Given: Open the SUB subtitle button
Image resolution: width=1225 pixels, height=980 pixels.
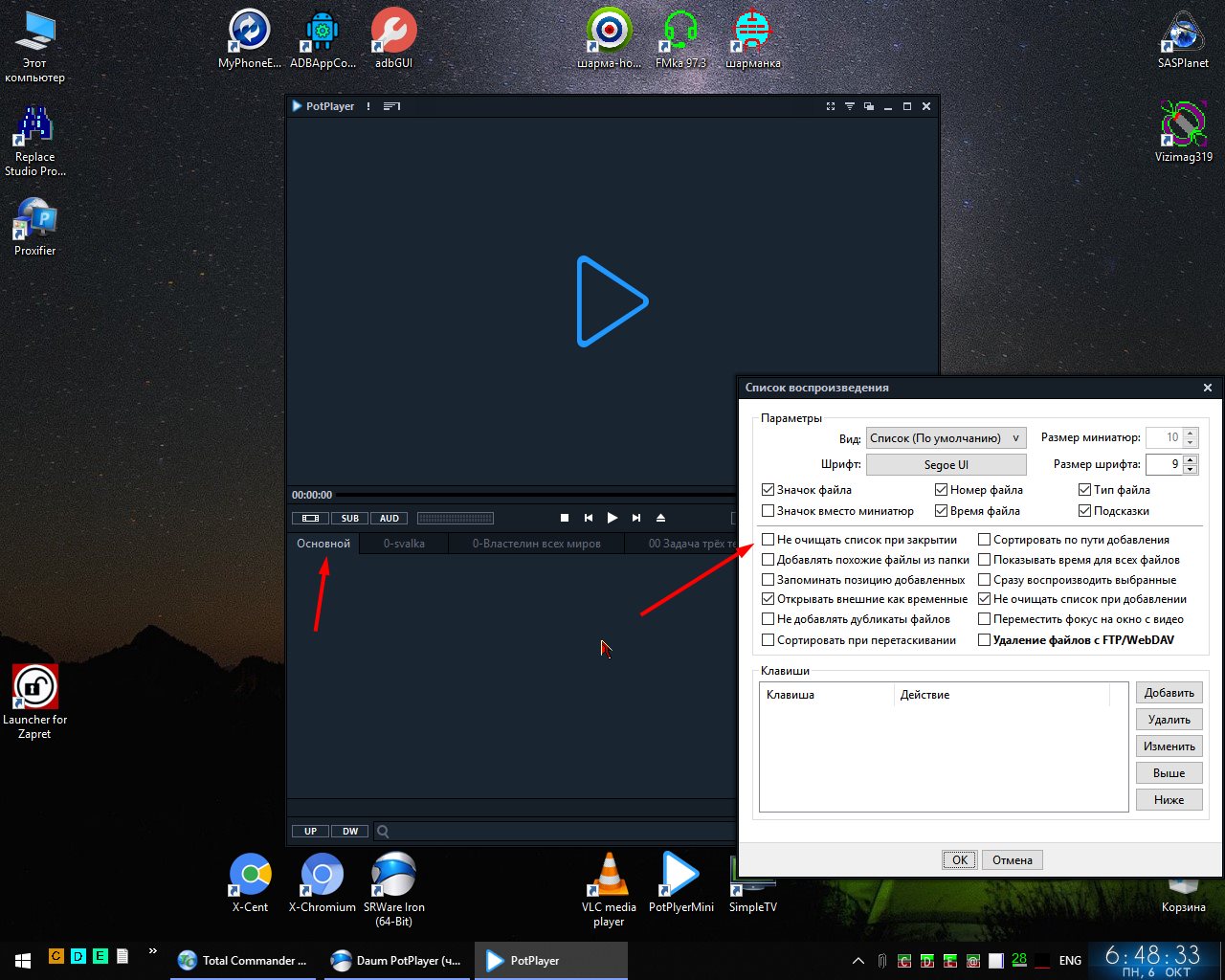Looking at the screenshot, I should [349, 518].
